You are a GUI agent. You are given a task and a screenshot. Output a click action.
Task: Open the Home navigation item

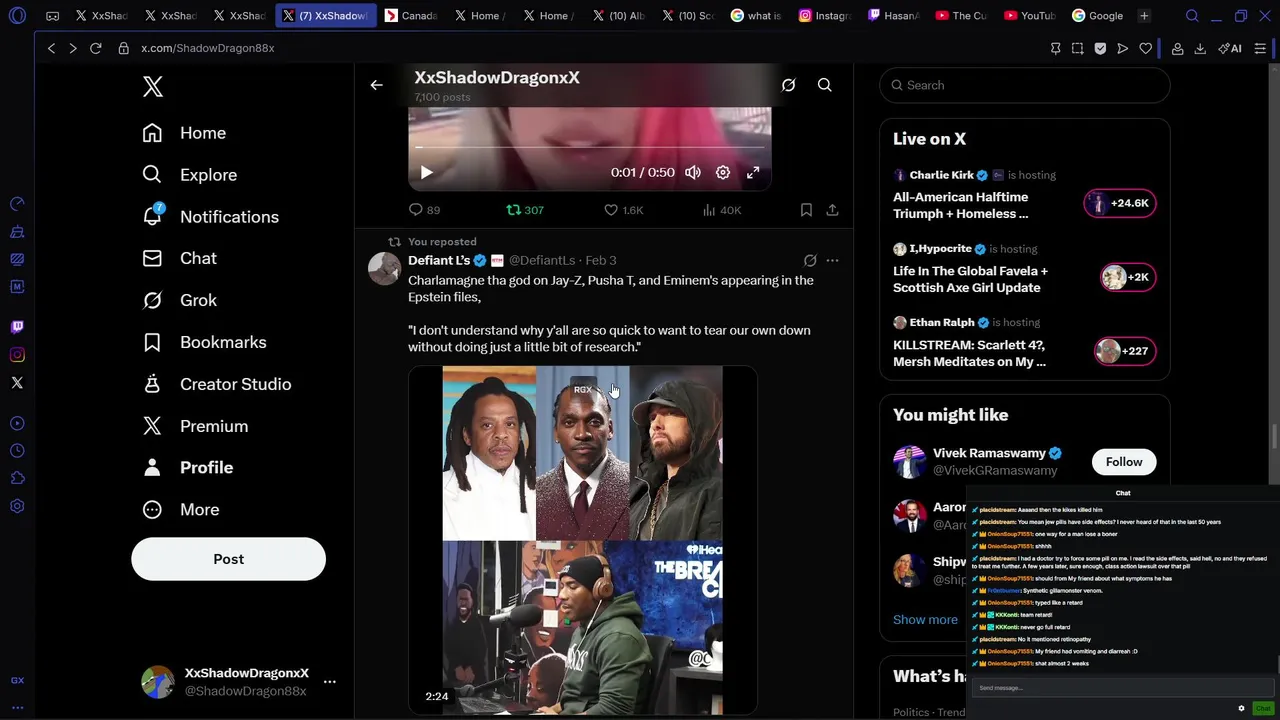[184, 133]
